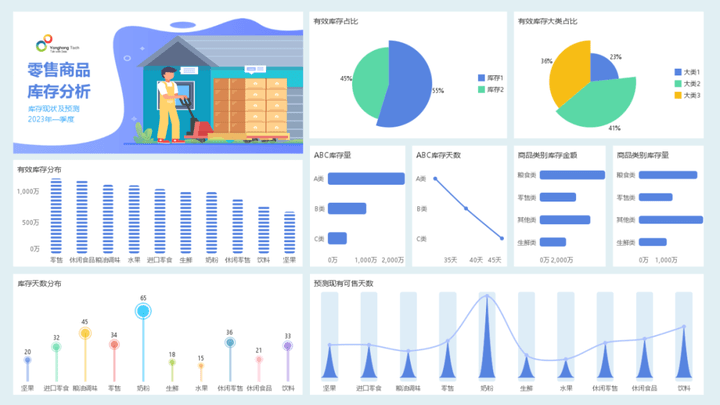The width and height of the screenshot is (720, 405).
Task: Select the green 45% pie slice
Action: pyautogui.click(x=370, y=83)
